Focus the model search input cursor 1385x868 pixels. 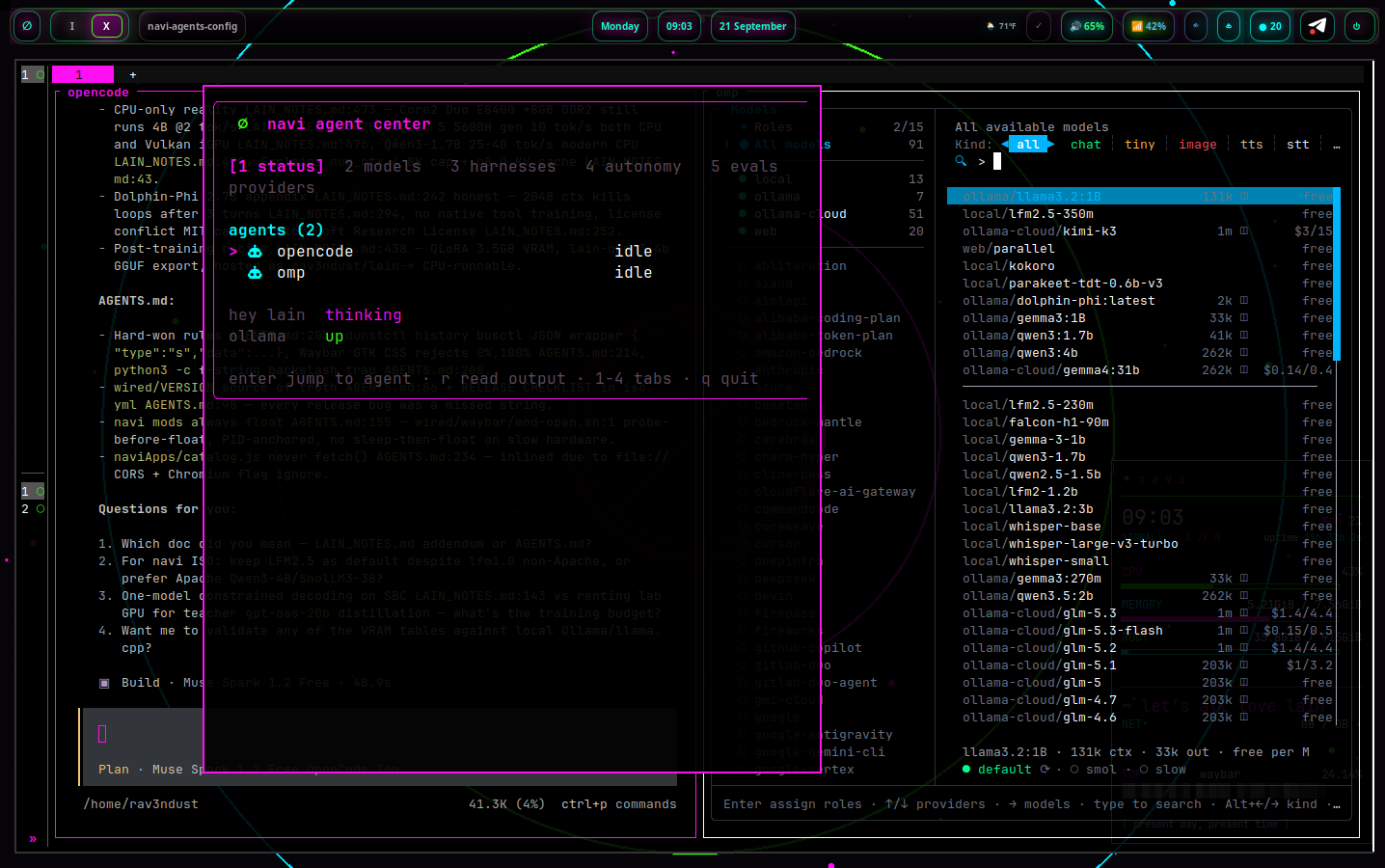point(997,162)
